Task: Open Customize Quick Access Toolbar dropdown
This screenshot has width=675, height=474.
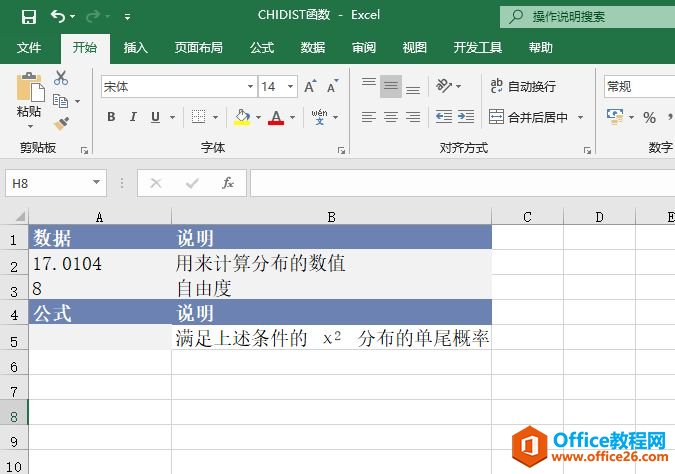Action: click(127, 17)
